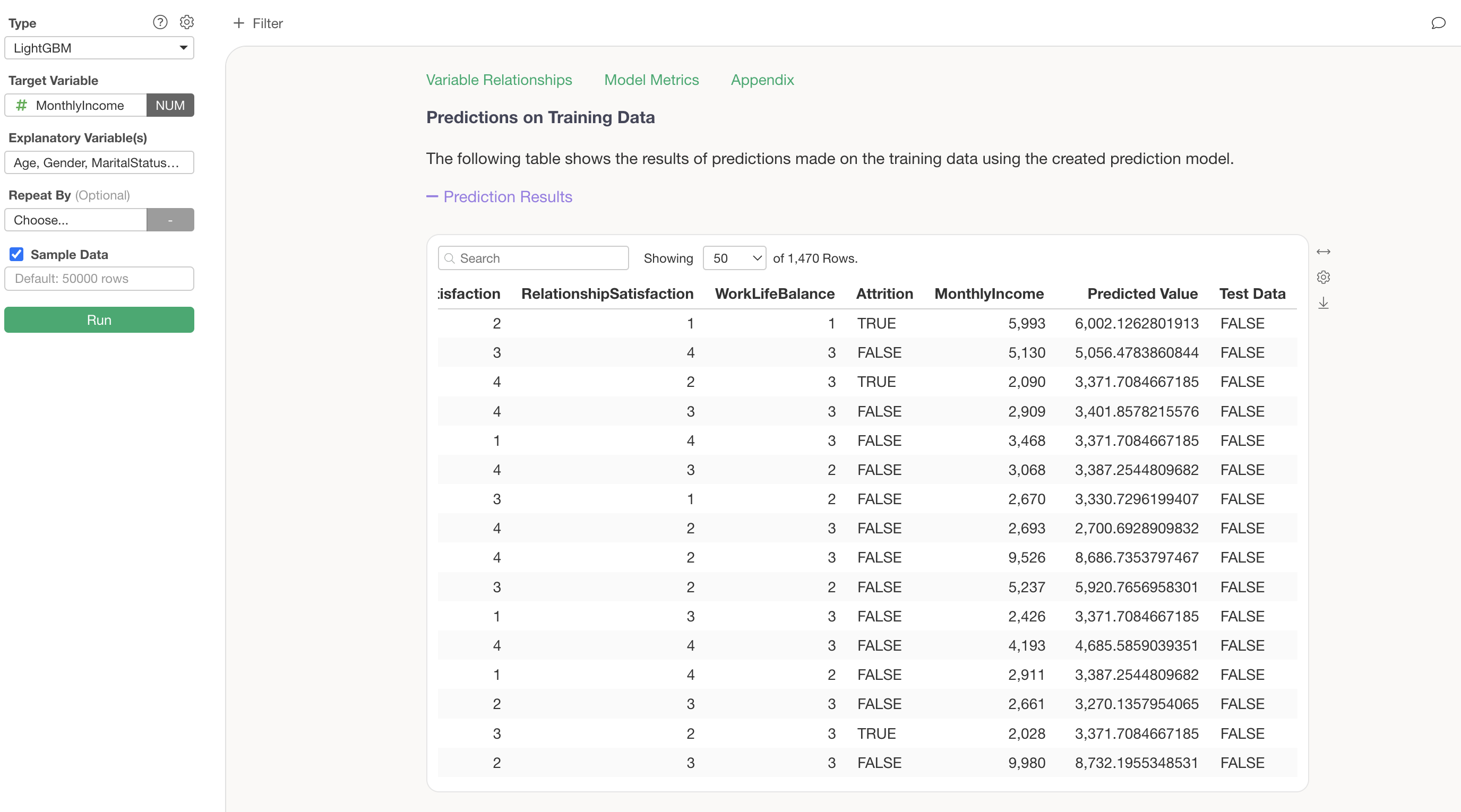Switch to the Model Metrics tab
Screen dimensions: 1461x812
click(x=651, y=80)
